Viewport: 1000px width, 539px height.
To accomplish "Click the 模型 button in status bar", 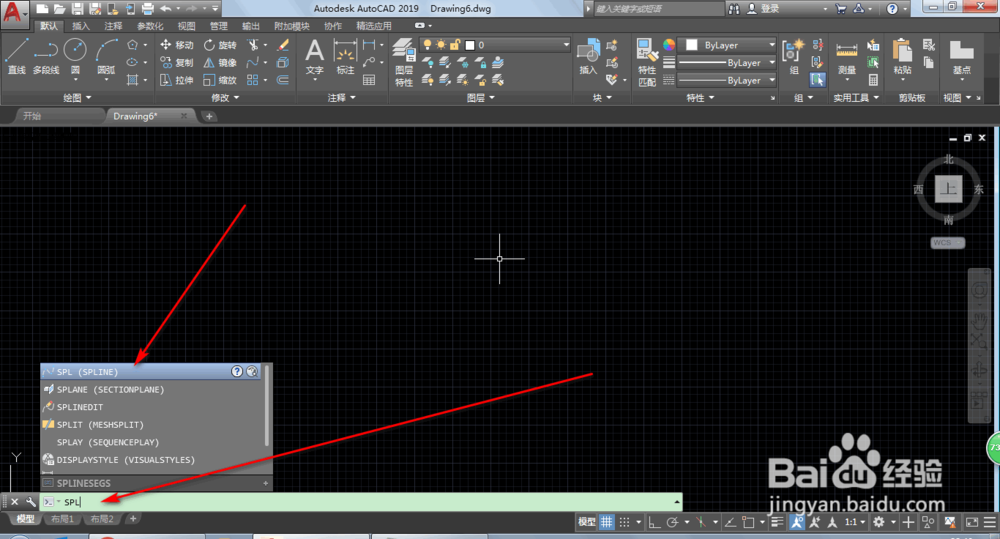I will click(x=586, y=522).
